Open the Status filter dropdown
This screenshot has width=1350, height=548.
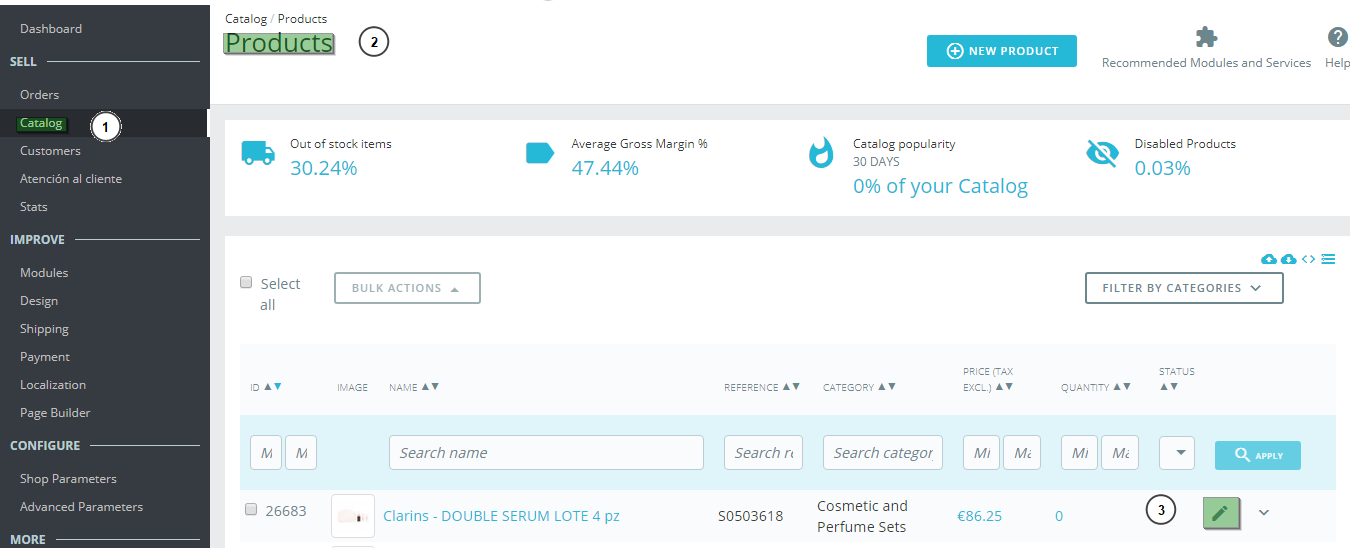coord(1177,453)
